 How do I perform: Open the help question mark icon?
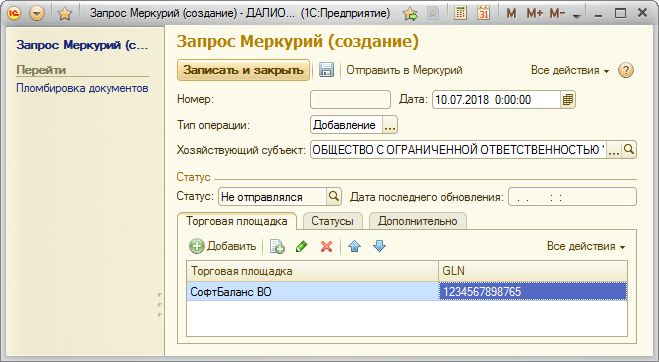tap(626, 70)
